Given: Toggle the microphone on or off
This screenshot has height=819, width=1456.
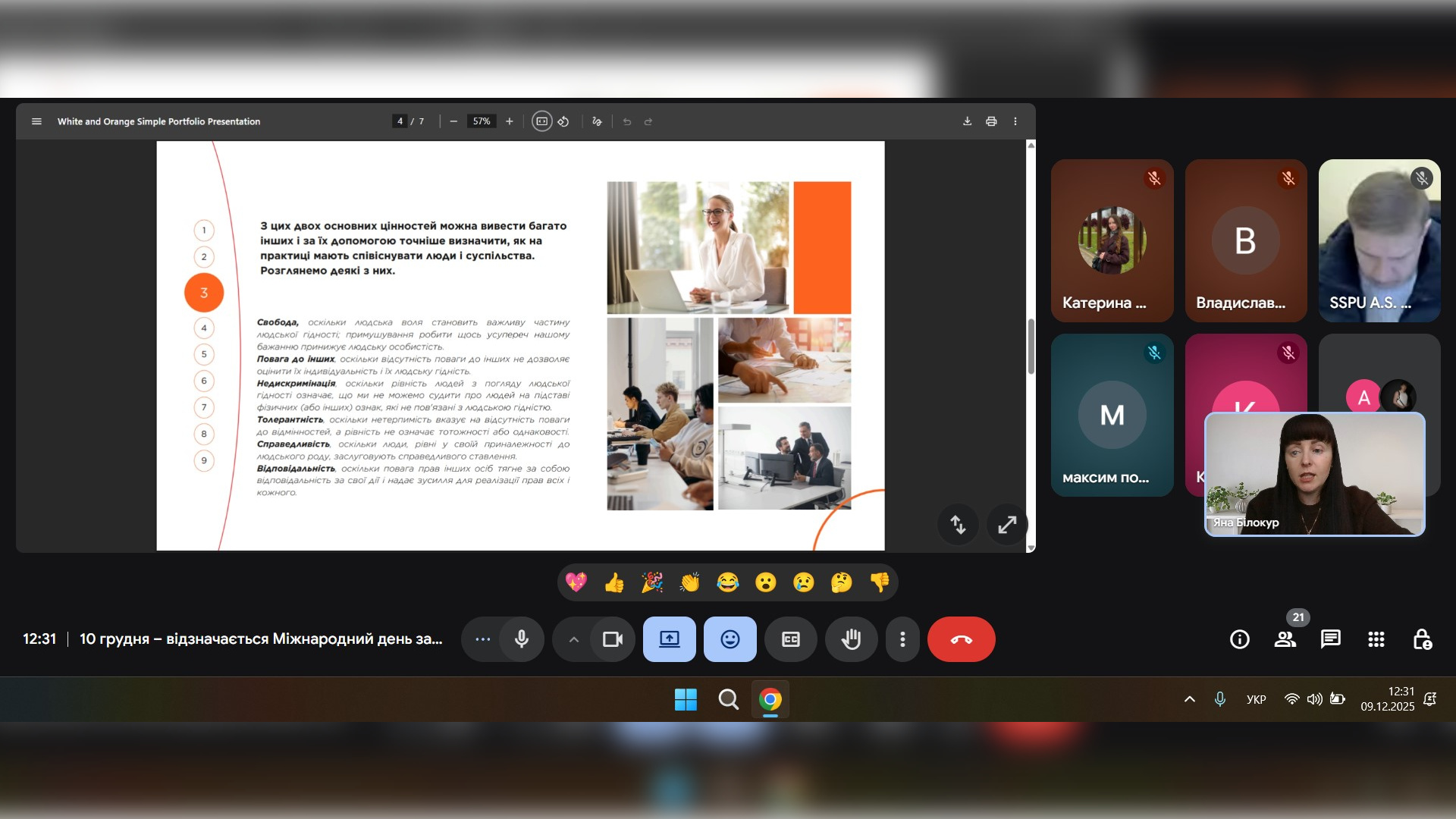Looking at the screenshot, I should tap(522, 639).
